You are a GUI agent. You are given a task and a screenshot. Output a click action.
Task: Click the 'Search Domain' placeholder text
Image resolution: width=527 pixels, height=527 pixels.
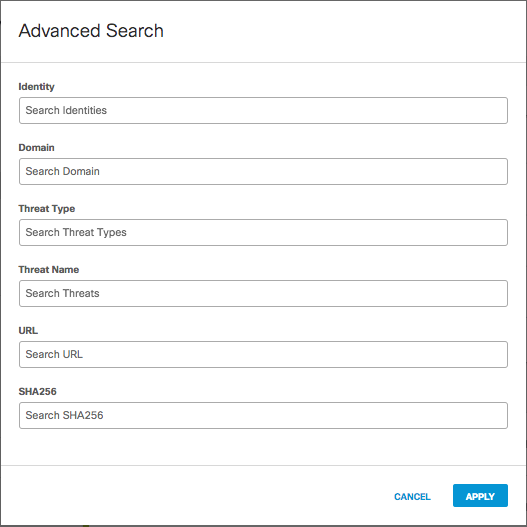[x=63, y=171]
